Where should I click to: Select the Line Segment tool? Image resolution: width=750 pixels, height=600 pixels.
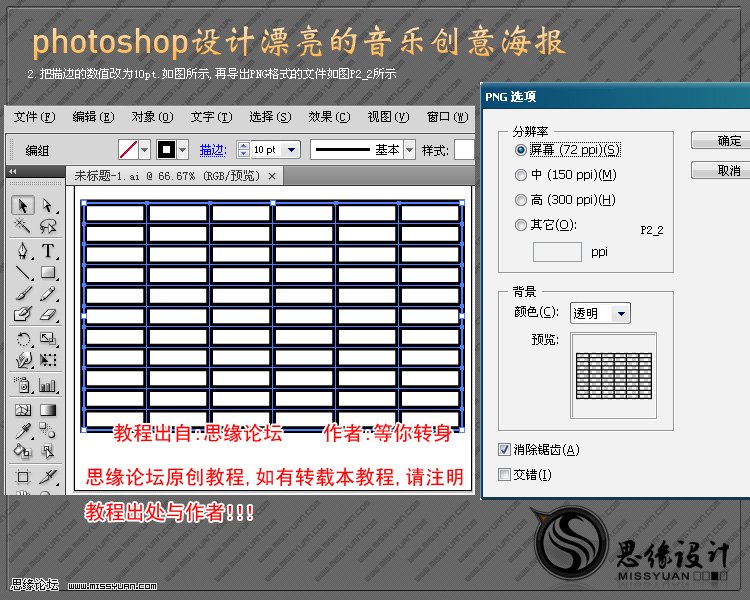pyautogui.click(x=22, y=272)
